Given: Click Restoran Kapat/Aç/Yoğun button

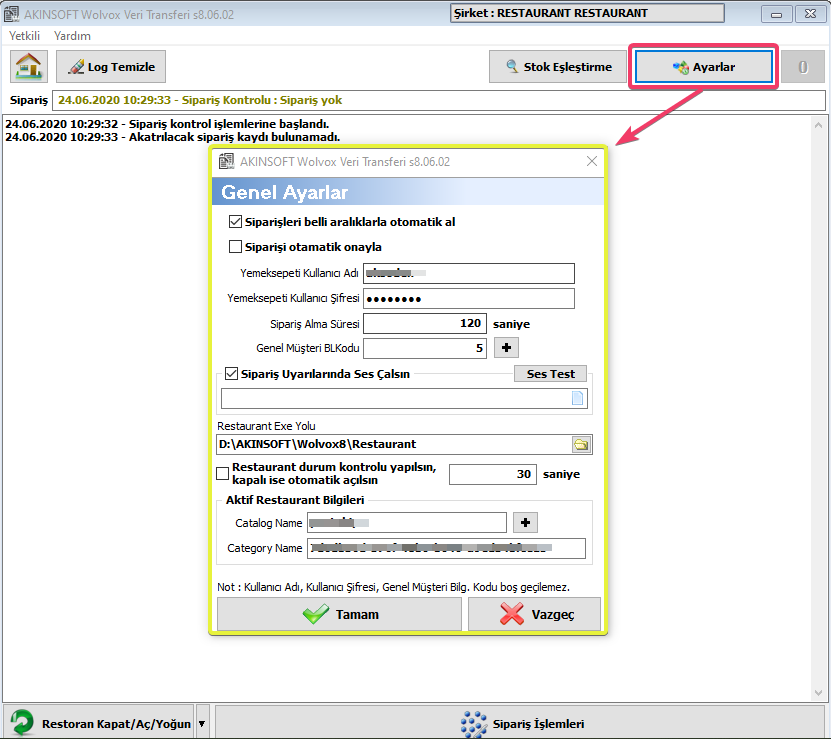Looking at the screenshot, I should (x=98, y=723).
